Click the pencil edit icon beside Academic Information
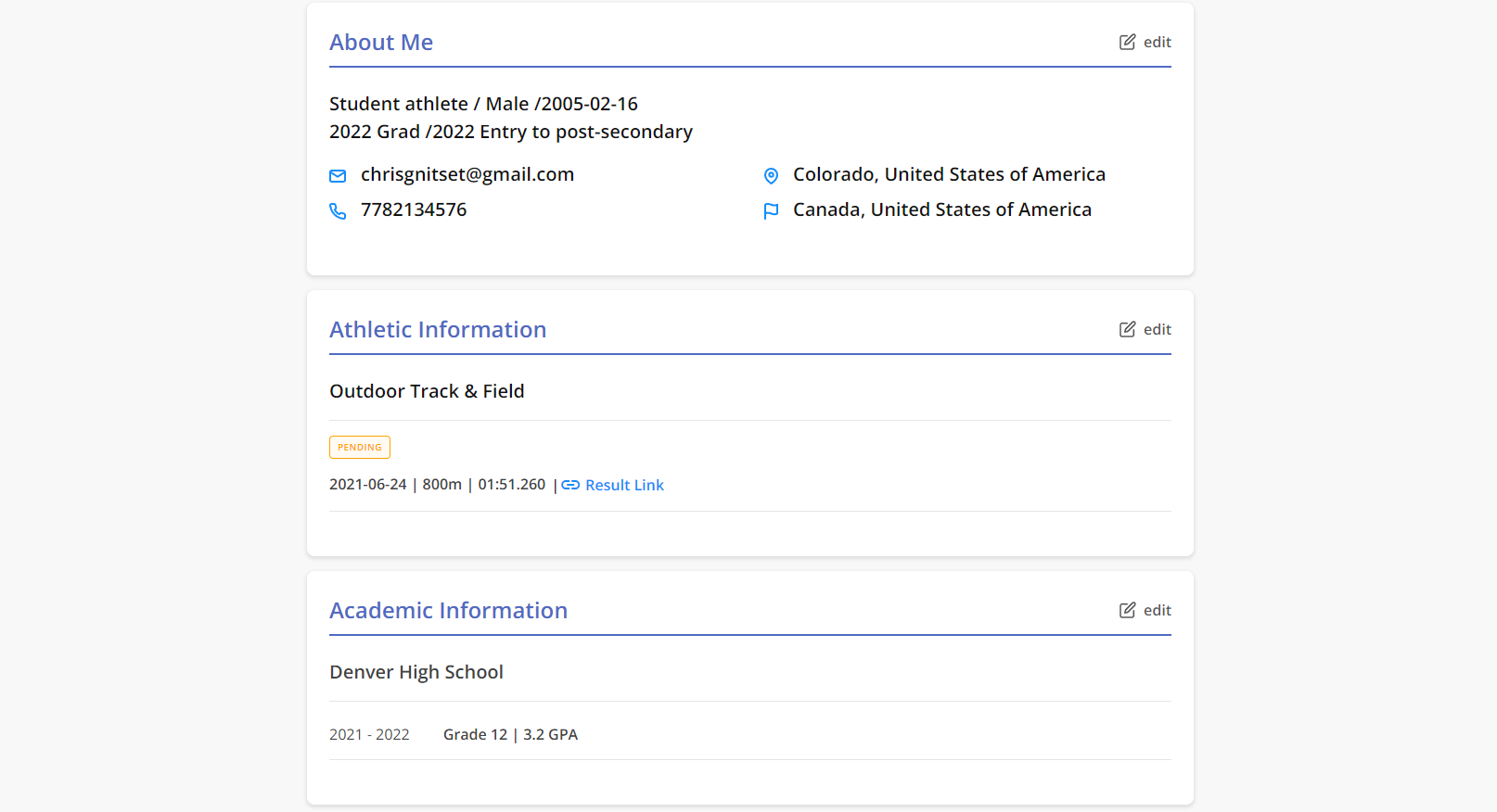Viewport: 1497px width, 812px height. pos(1127,610)
